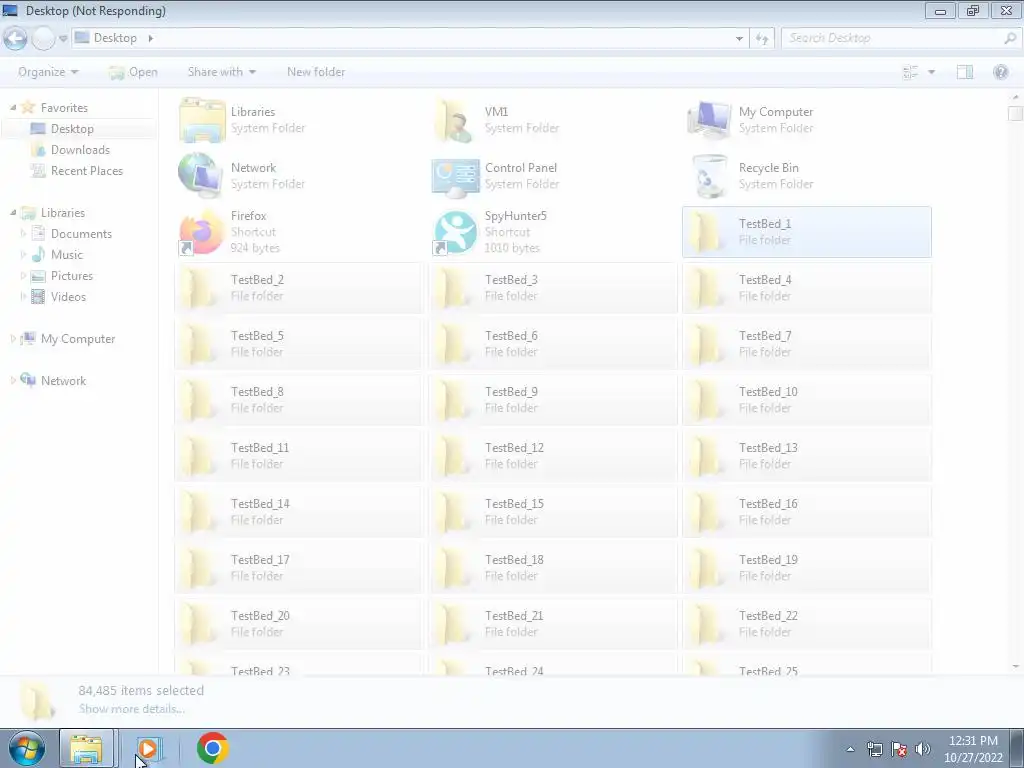Open the view options dropdown arrow
The width and height of the screenshot is (1024, 768).
point(932,72)
